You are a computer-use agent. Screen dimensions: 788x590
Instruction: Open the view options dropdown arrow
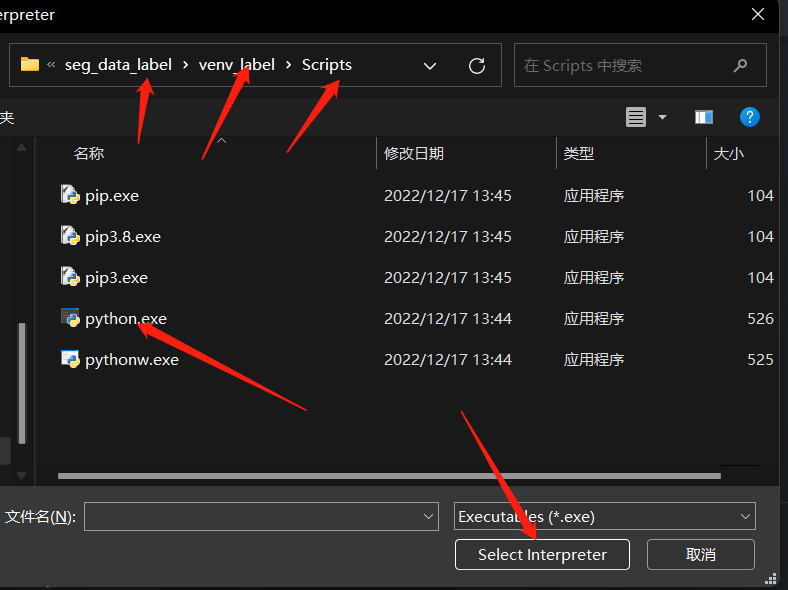[x=662, y=117]
